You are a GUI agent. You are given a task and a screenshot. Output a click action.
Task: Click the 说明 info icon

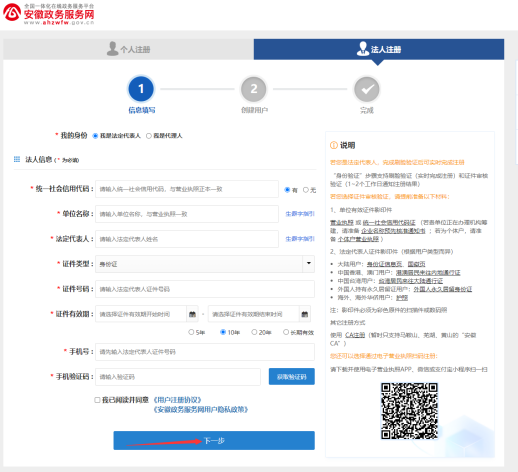[333, 145]
